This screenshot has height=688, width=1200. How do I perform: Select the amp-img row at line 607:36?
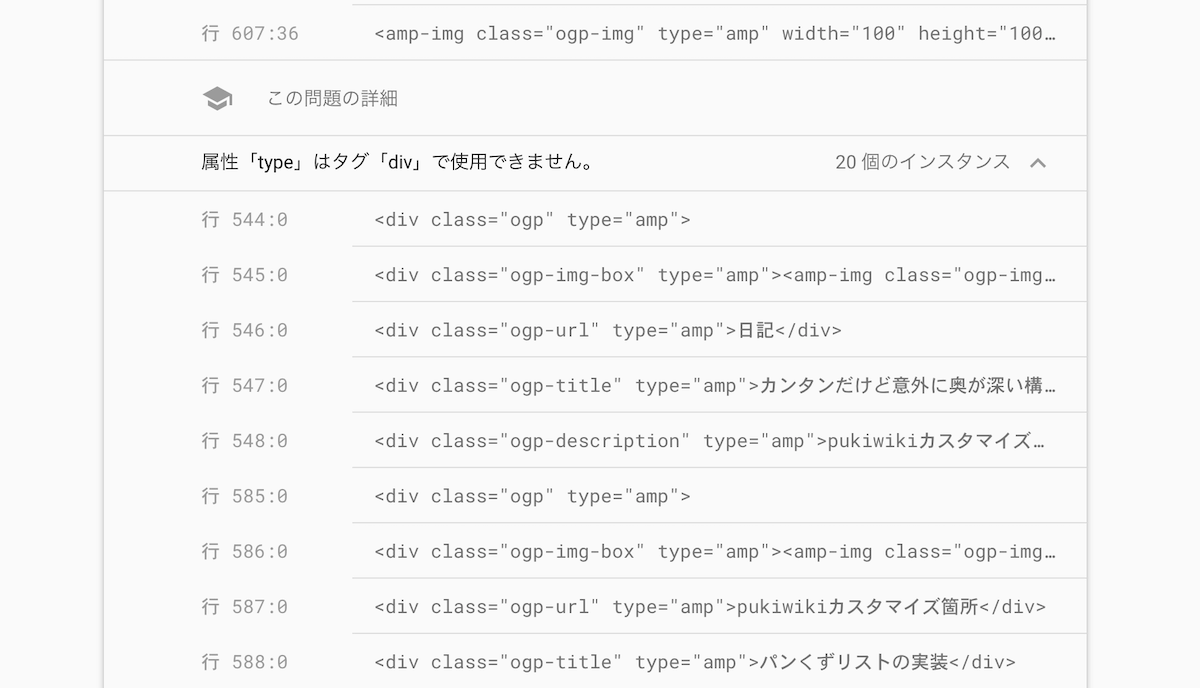pyautogui.click(x=600, y=32)
